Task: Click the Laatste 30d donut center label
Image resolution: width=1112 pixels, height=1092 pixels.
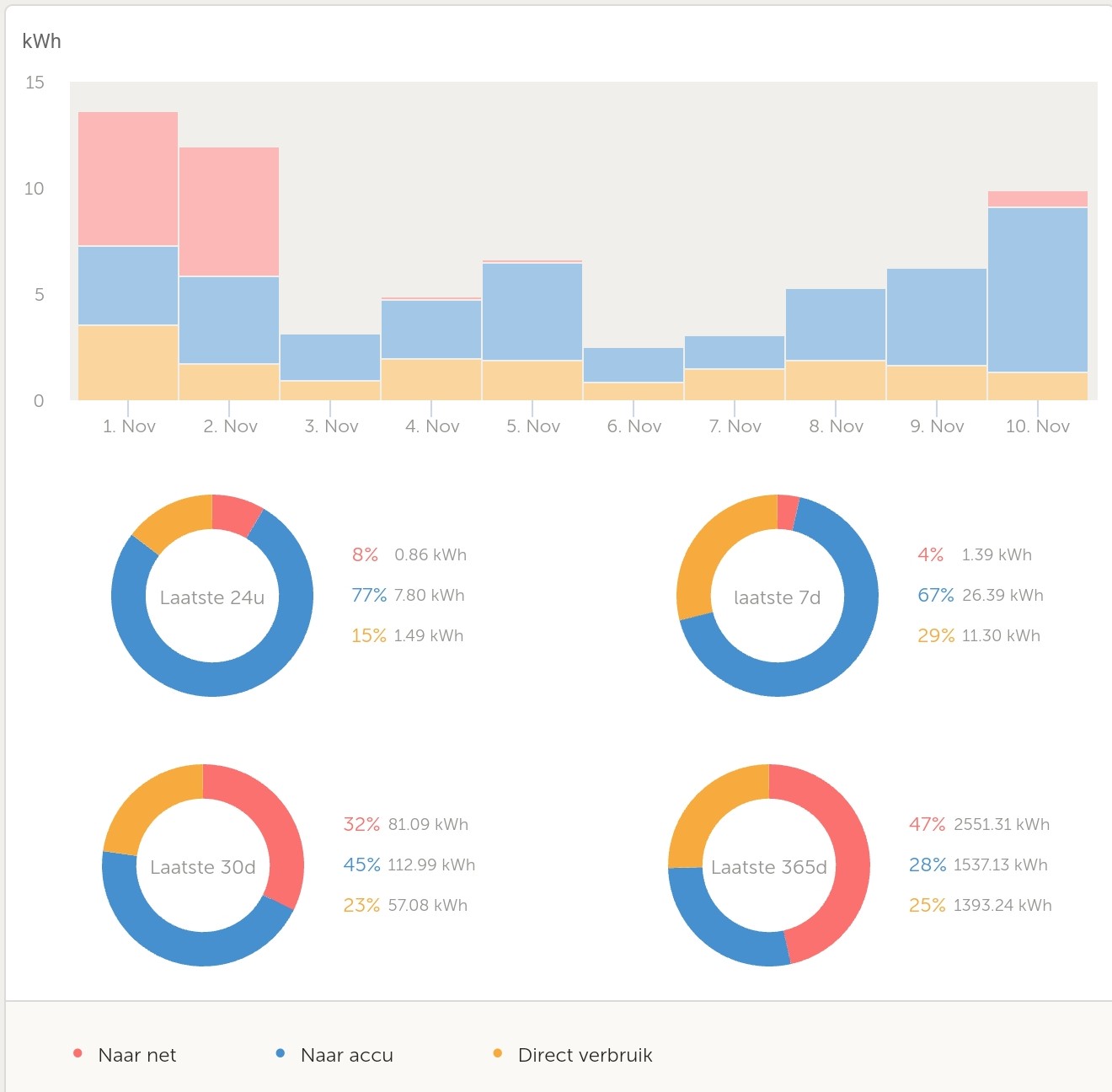Action: 203,867
